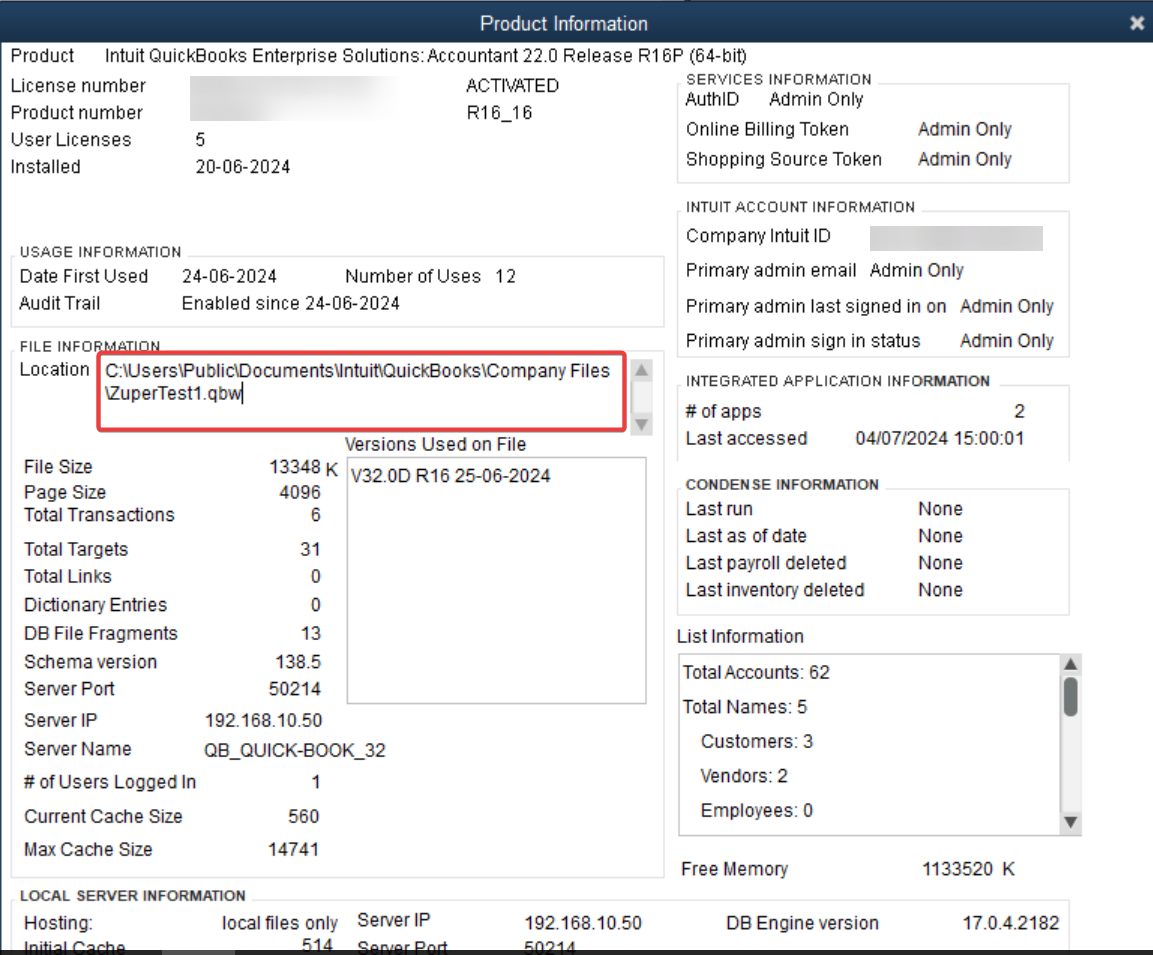Screen dimensions: 1153x955
Task: Click the Total Transactions value 6
Action: click(315, 515)
